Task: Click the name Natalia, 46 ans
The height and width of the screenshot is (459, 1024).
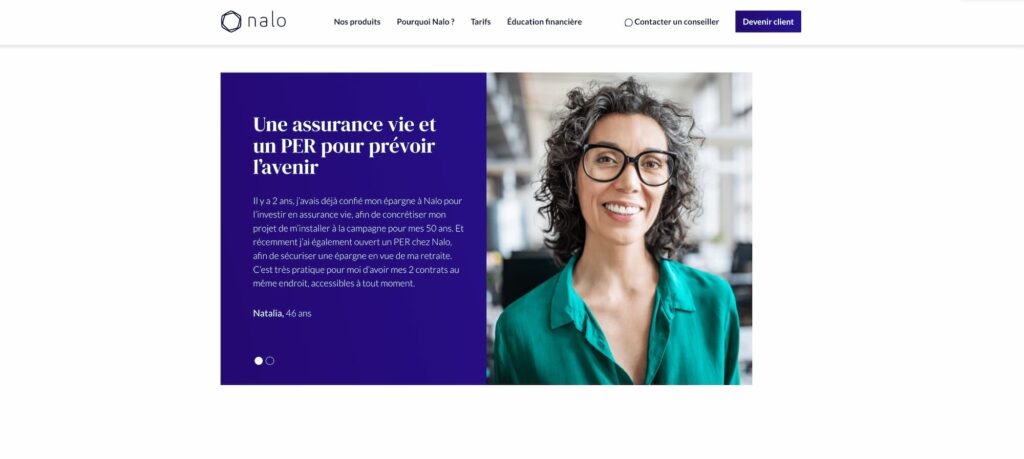Action: click(282, 313)
